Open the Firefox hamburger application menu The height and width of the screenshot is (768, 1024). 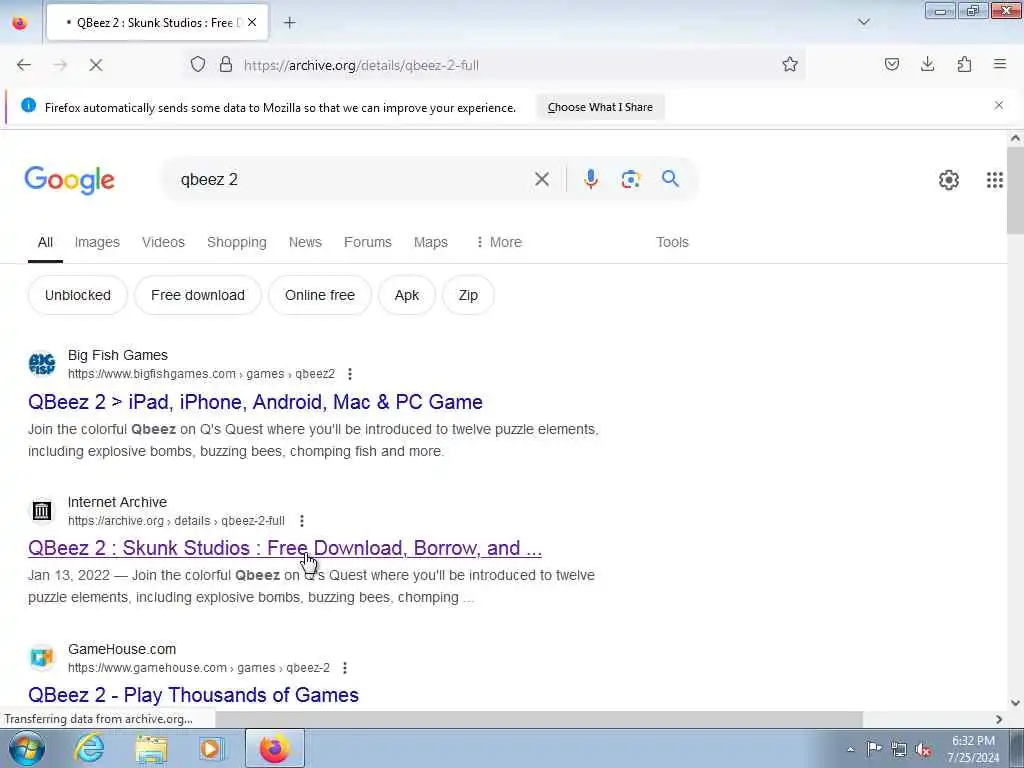coord(1000,64)
